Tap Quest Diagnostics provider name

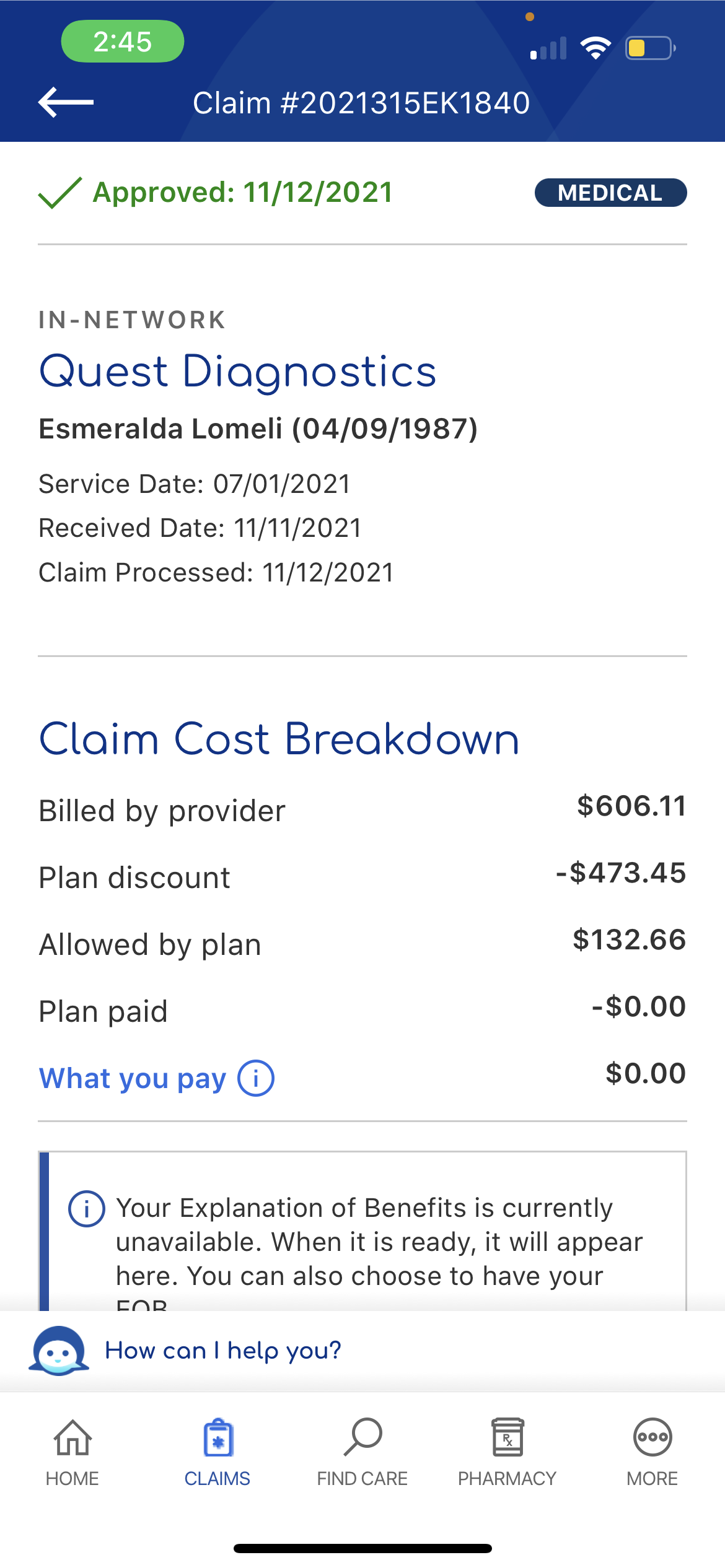[237, 372]
